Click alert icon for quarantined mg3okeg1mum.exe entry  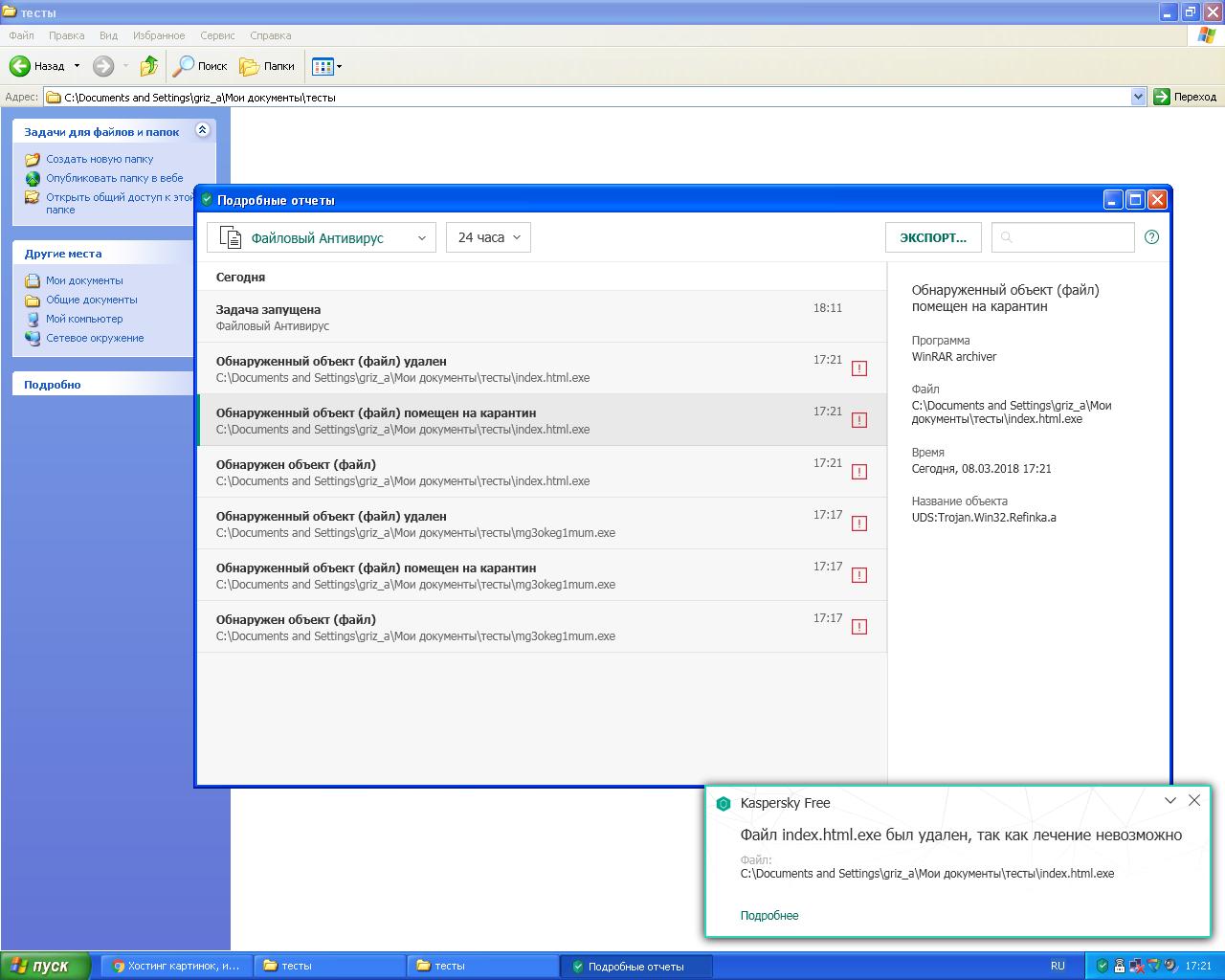coord(859,575)
